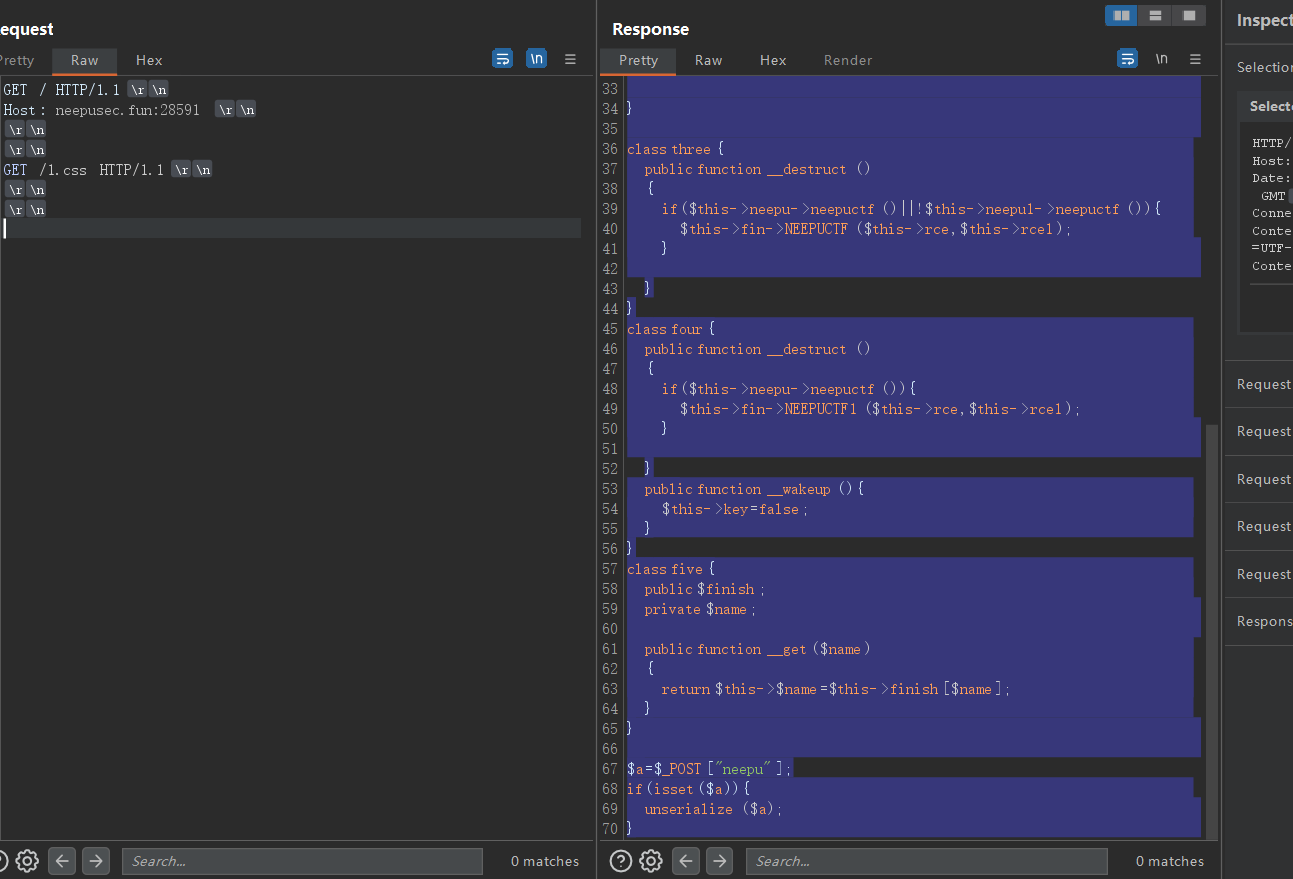Toggle word wrap in Request panel
The image size is (1293, 879).
[x=503, y=59]
